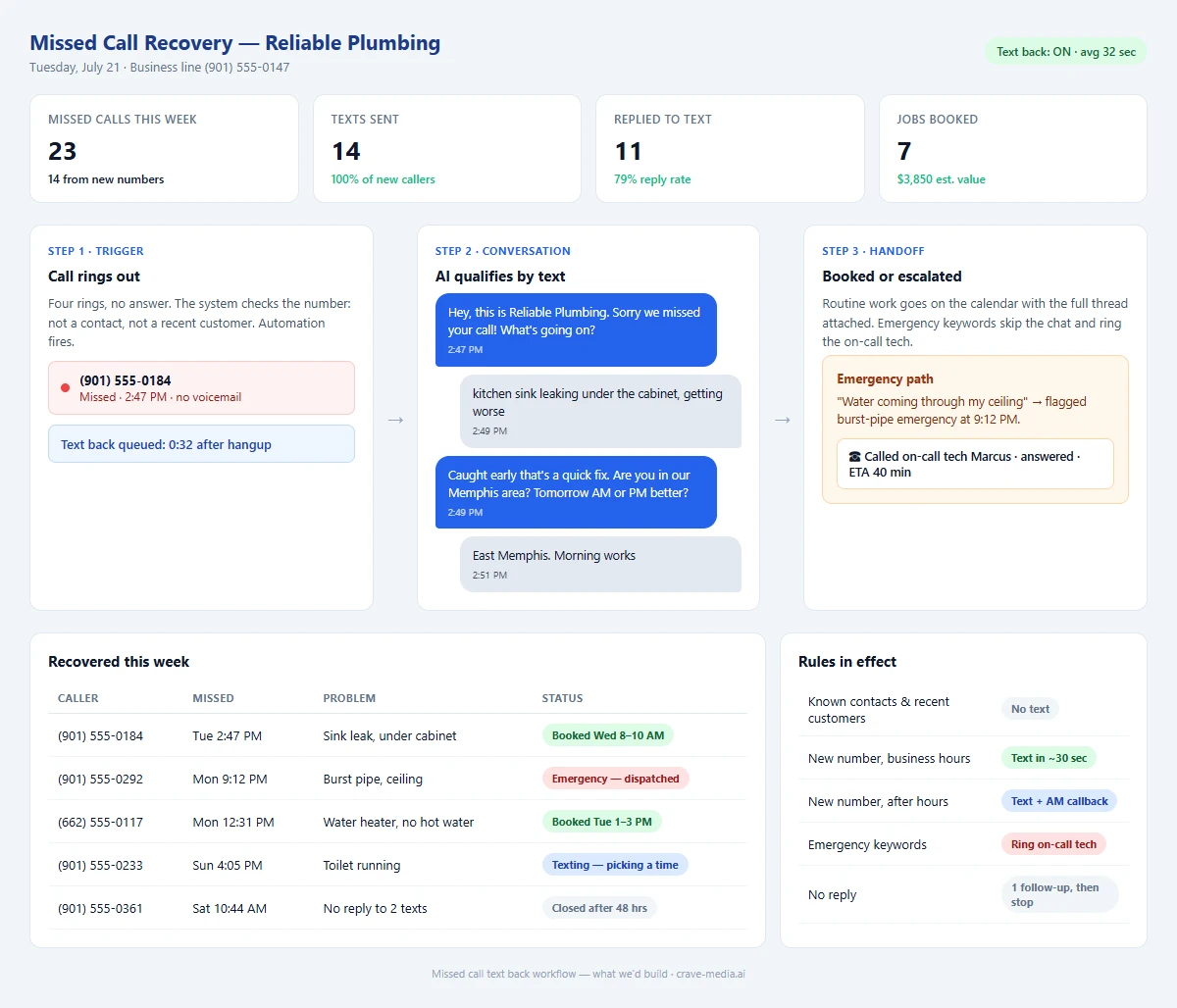
Task: Click the 79% reply rate text
Action: pyautogui.click(x=652, y=179)
